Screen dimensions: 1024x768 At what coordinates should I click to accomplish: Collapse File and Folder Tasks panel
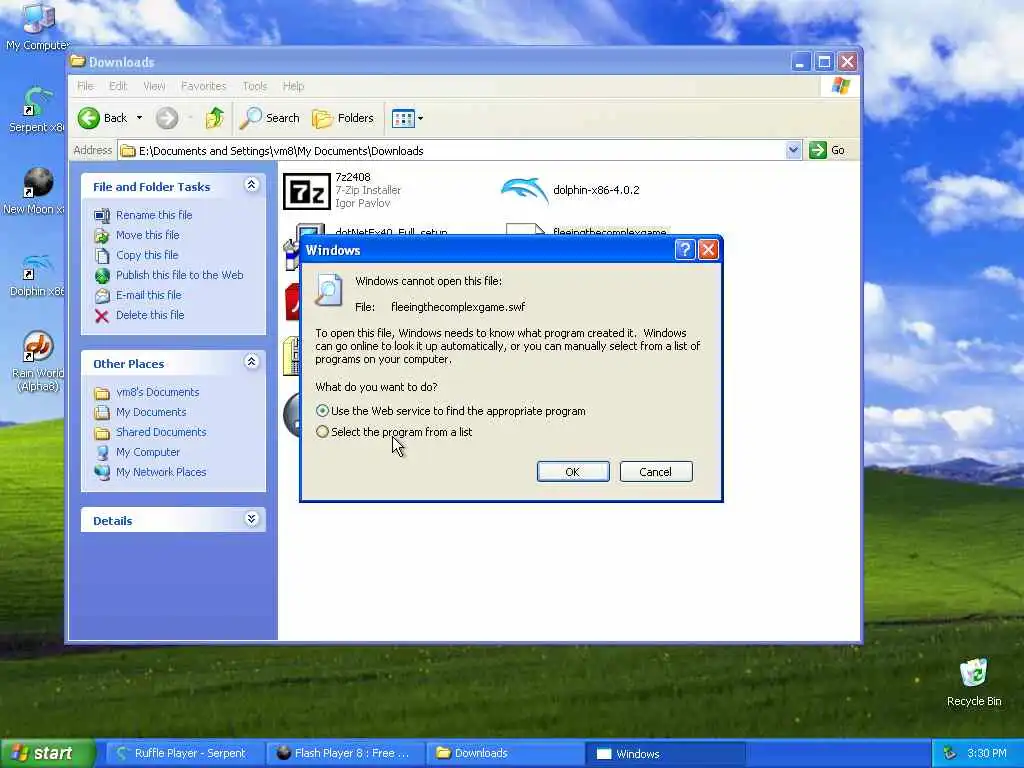251,185
